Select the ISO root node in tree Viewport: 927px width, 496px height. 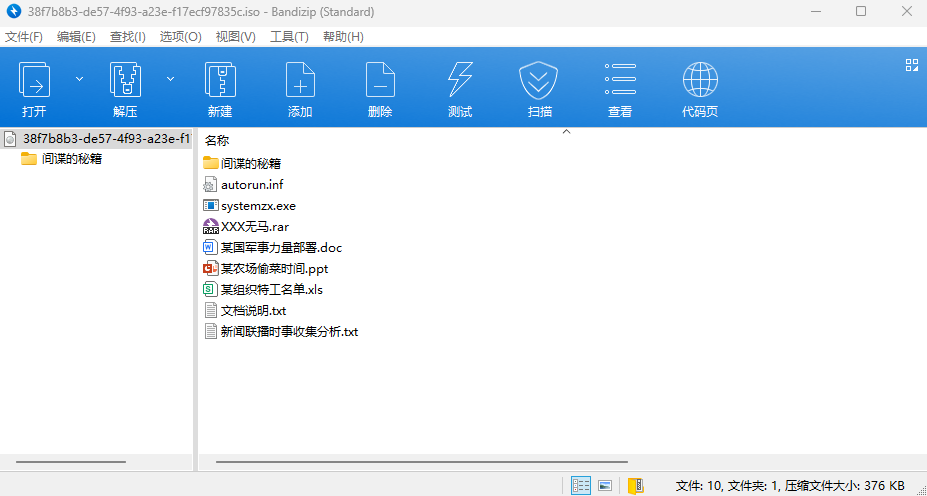pyautogui.click(x=96, y=139)
